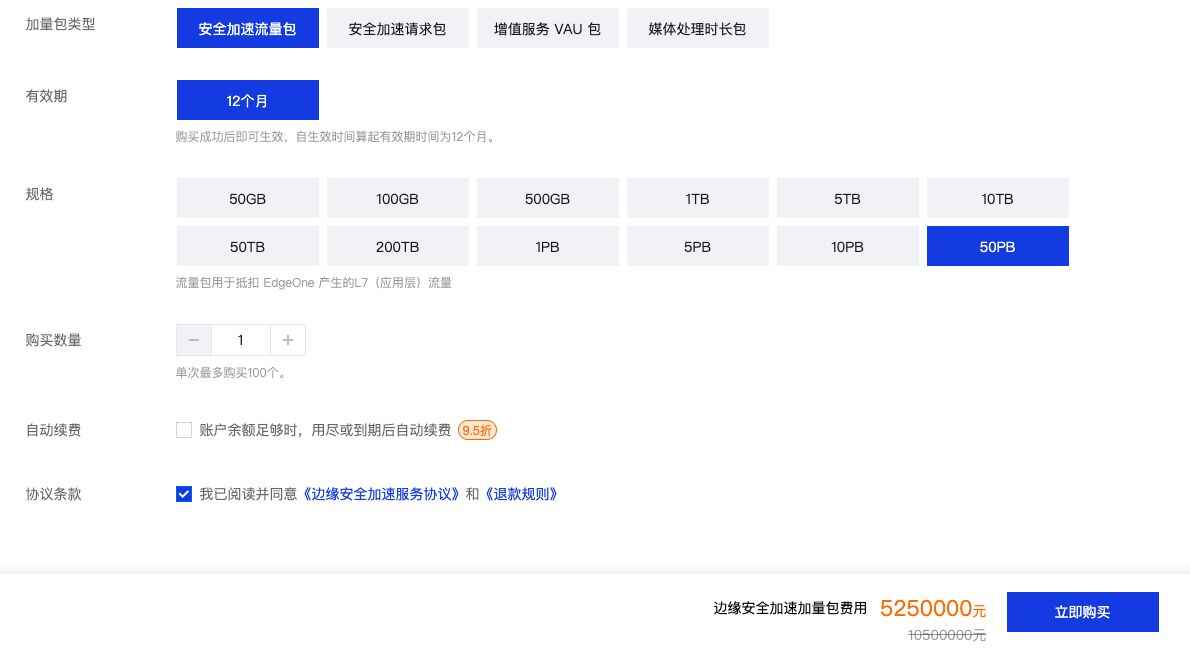Choose 增值服务 VAU 包 type
Viewport: 1190px width, 659px height.
(x=547, y=29)
